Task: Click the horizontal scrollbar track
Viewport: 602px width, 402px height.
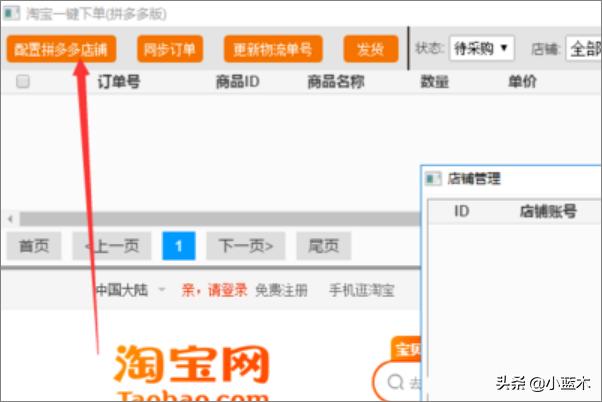Action: point(220,219)
